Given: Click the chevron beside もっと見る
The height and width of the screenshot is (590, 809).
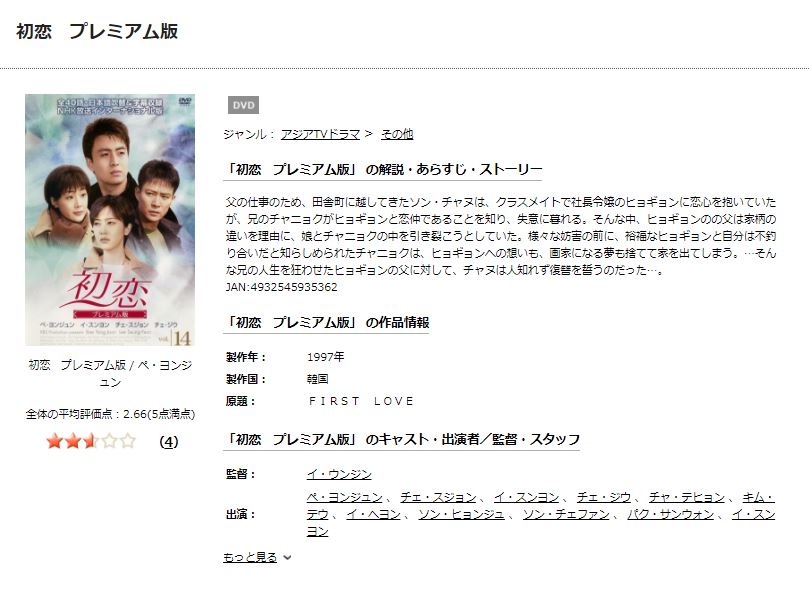Looking at the screenshot, I should pos(287,558).
